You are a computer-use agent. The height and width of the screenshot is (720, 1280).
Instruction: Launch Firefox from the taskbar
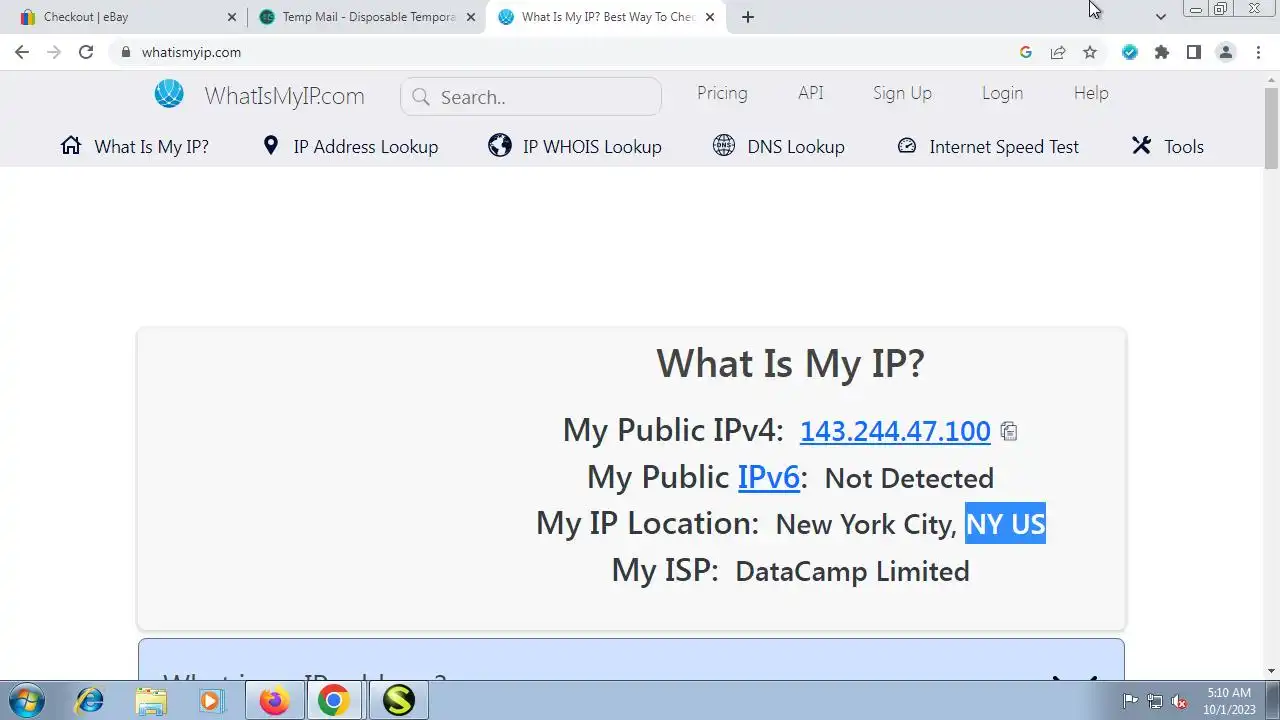pyautogui.click(x=274, y=700)
